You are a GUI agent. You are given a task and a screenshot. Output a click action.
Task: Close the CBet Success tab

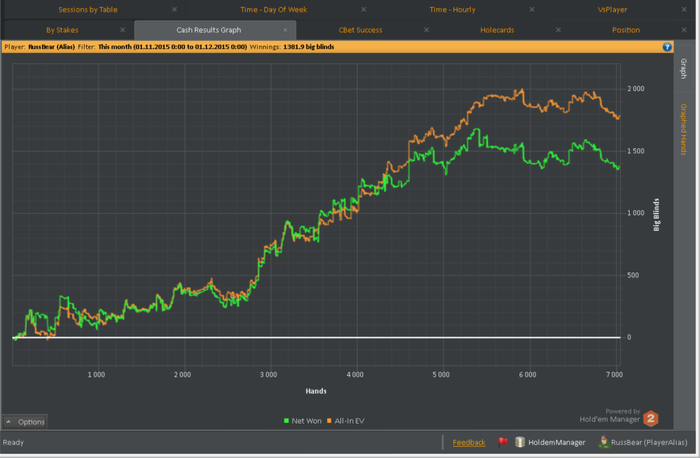click(x=426, y=30)
